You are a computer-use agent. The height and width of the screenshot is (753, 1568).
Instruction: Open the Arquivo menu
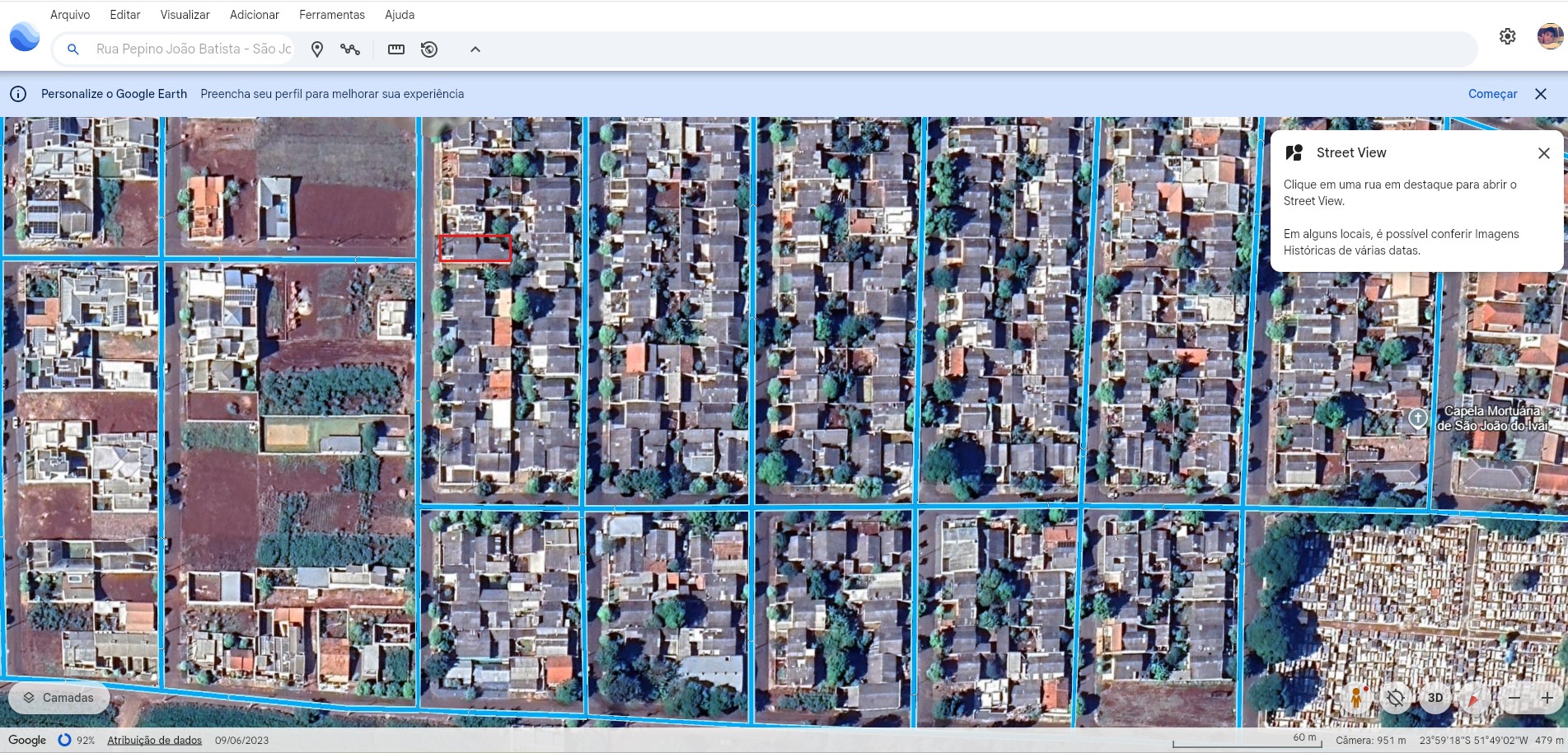click(70, 15)
